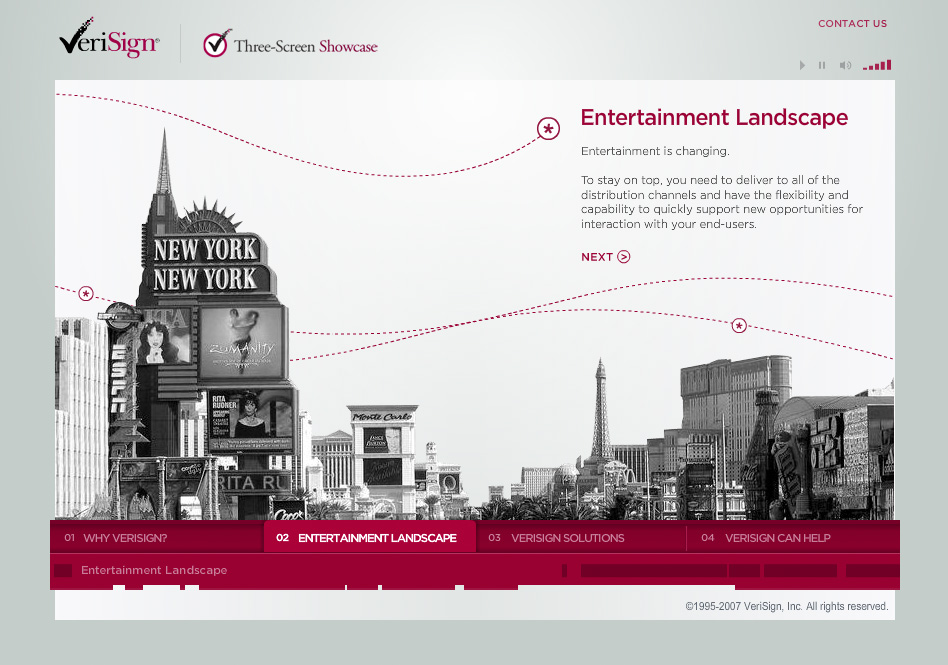Click the Eiffel Tower replica in skyline
The width and height of the screenshot is (948, 665).
point(600,411)
